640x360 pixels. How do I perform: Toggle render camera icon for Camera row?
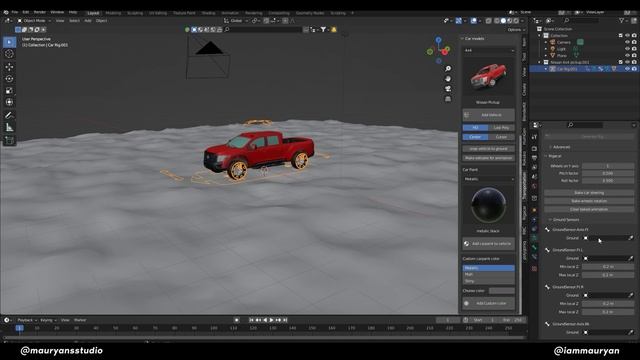click(634, 42)
